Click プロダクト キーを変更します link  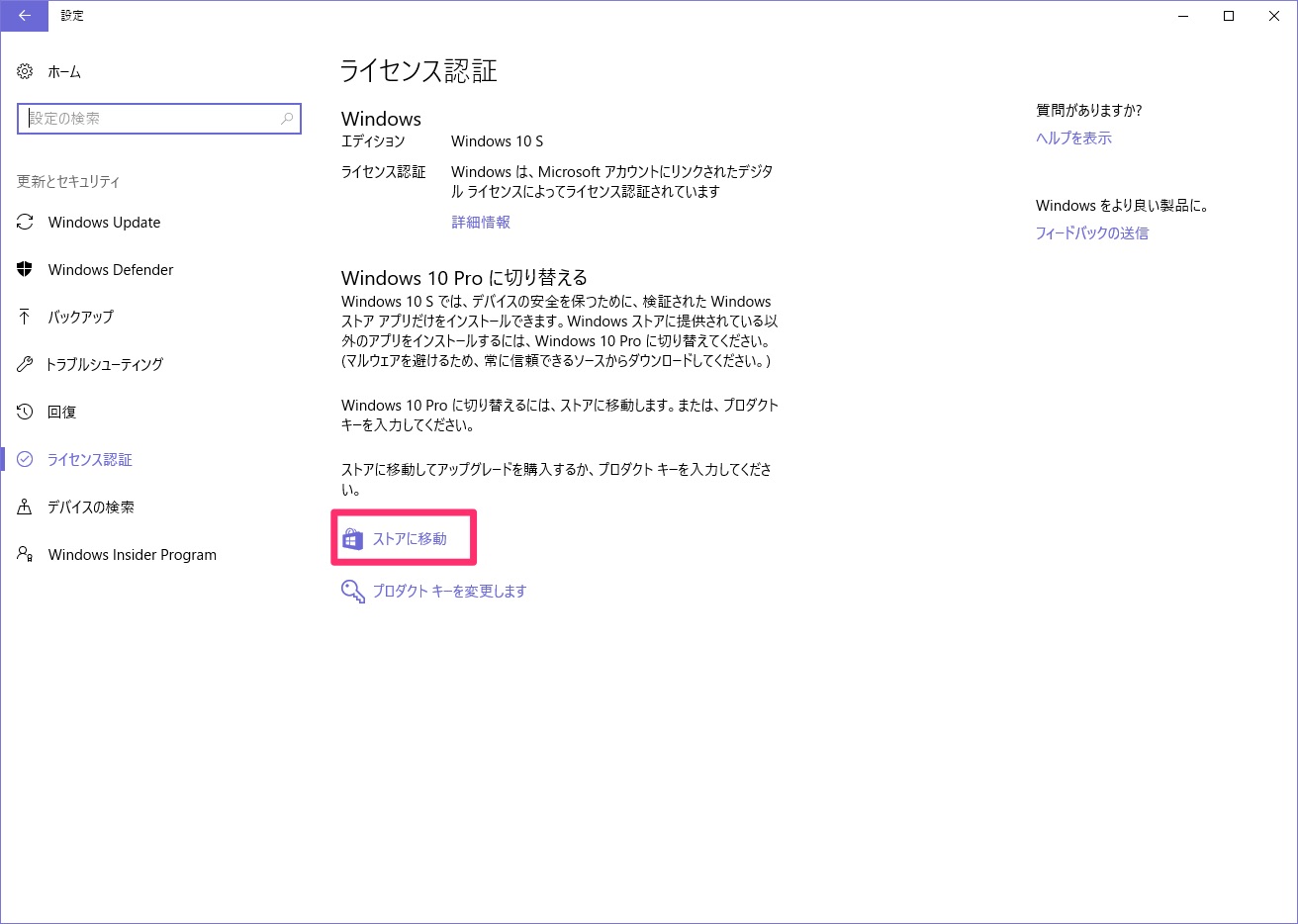pos(449,592)
